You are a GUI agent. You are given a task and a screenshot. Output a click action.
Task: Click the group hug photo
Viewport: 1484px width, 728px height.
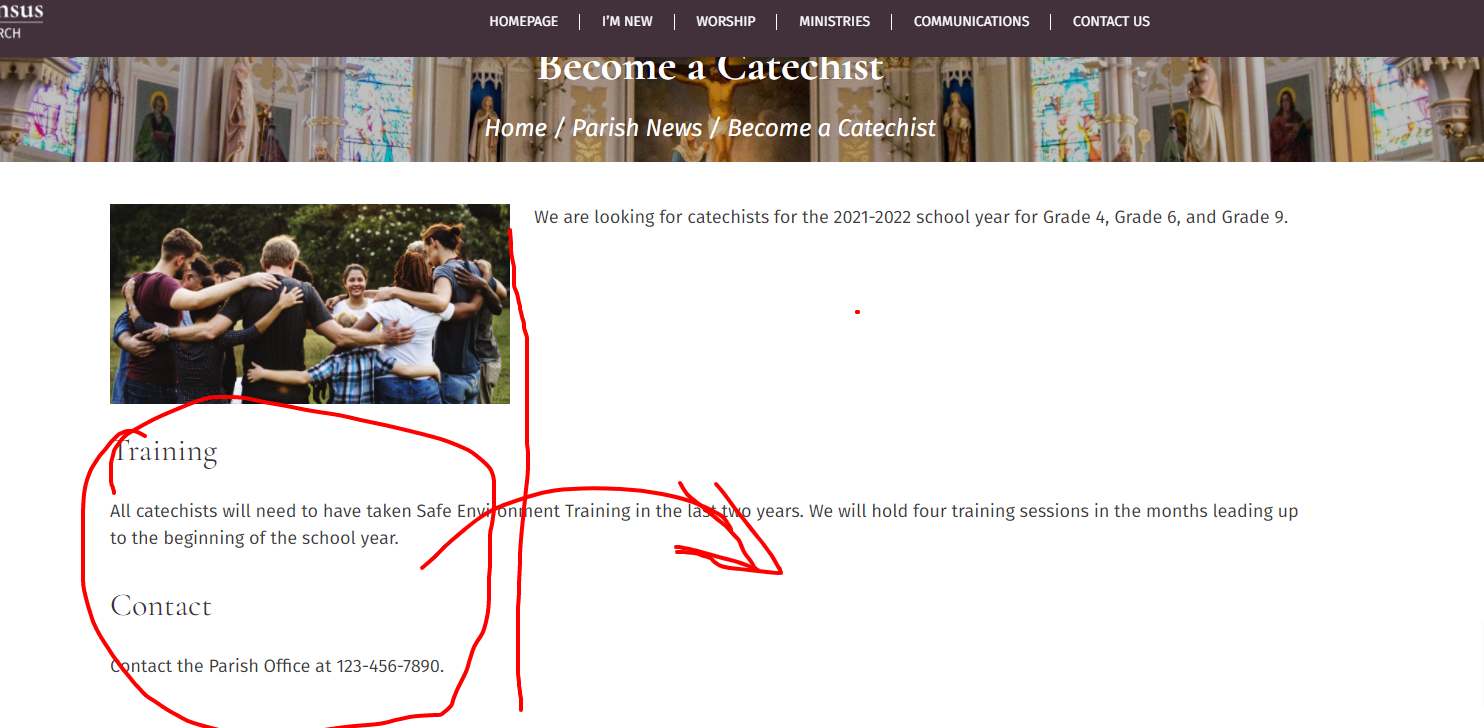tap(310, 304)
